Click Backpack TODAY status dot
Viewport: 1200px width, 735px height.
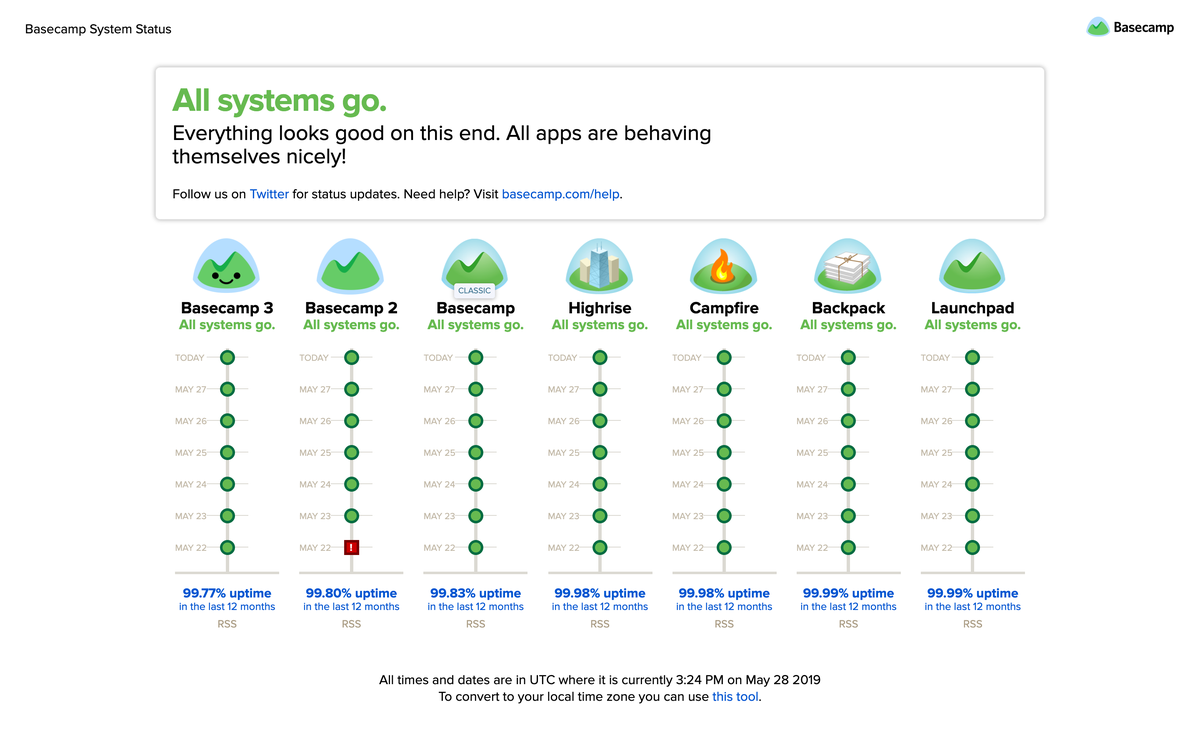848,357
